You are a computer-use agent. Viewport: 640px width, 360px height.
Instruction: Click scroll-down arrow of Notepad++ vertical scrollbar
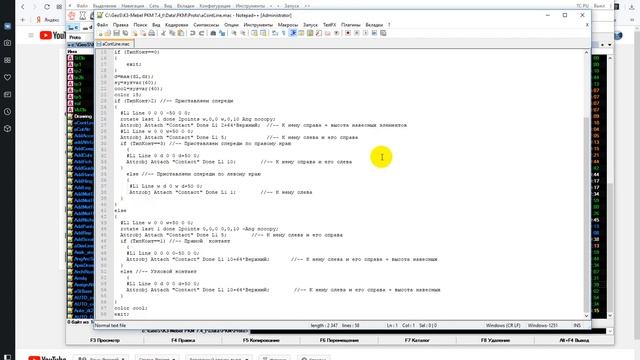(587, 316)
